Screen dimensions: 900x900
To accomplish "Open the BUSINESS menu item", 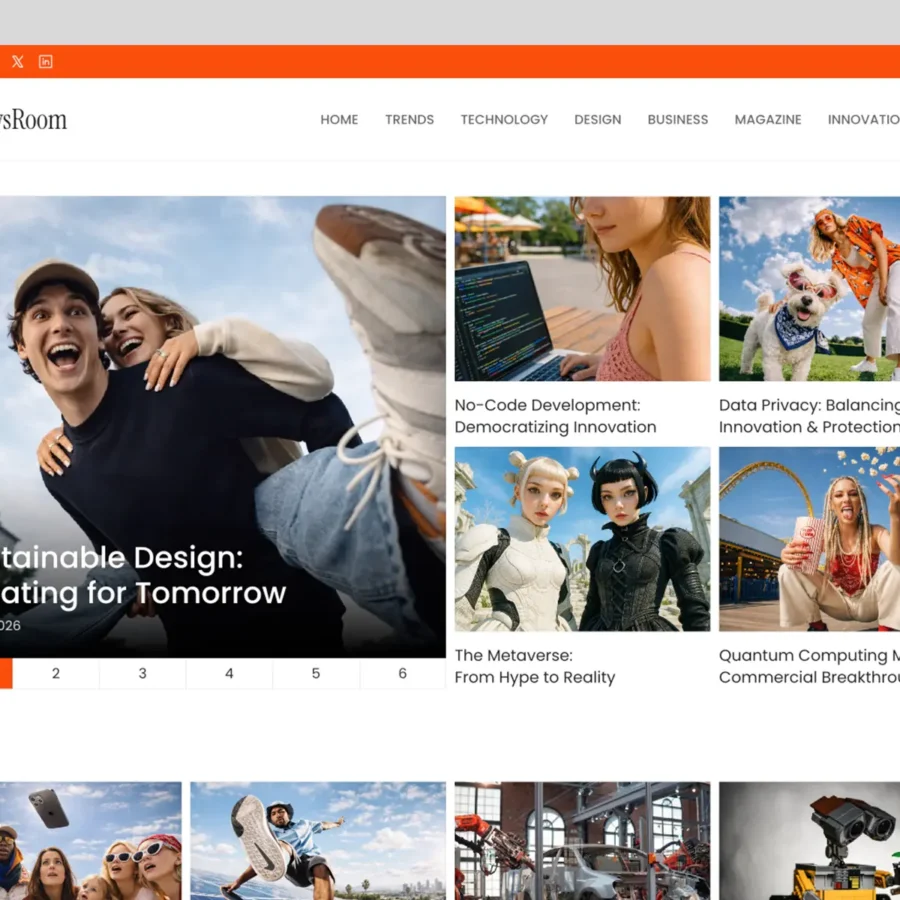I will [678, 119].
